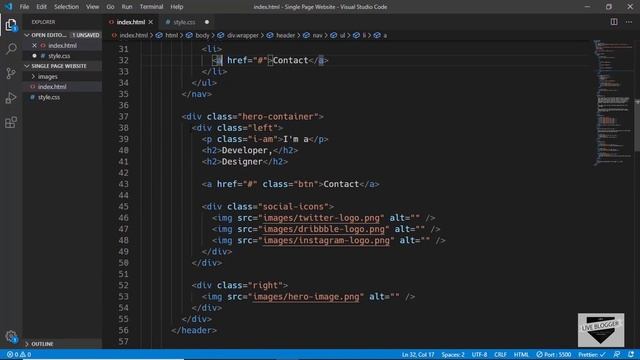The height and width of the screenshot is (360, 640).
Task: Click the VS Code logo icon
Action: pos(9,7)
